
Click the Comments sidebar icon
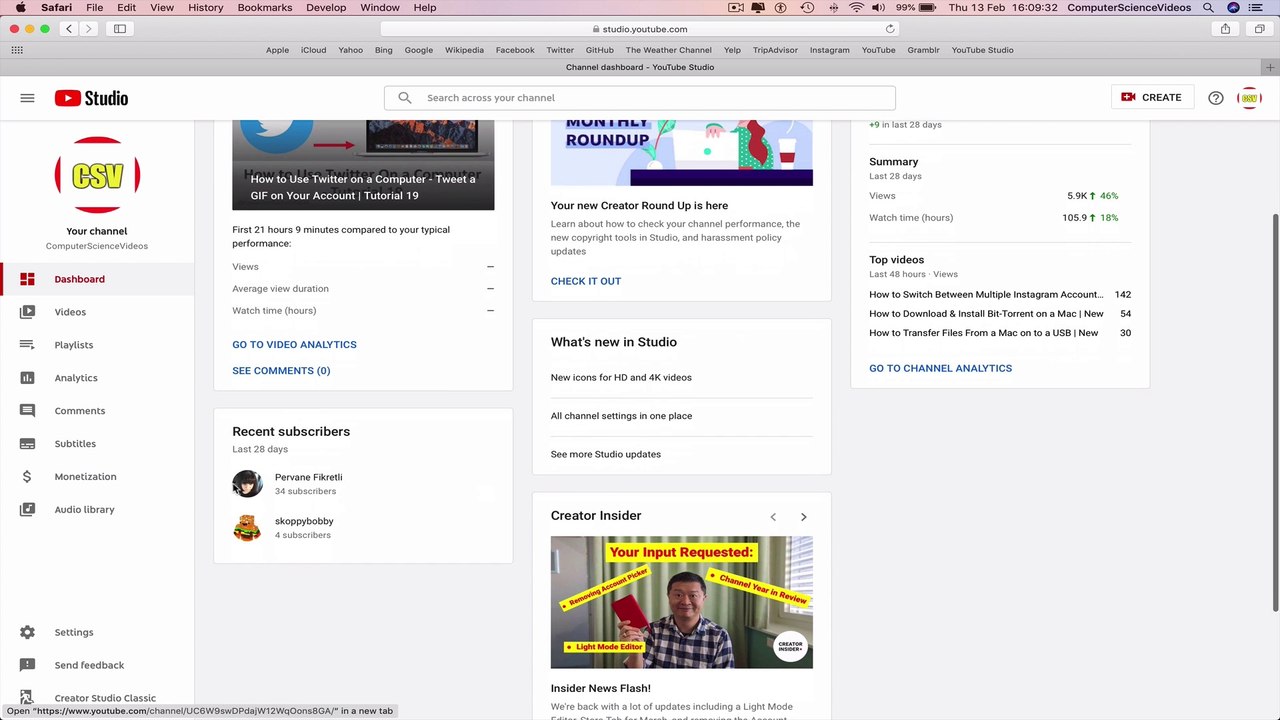[27, 411]
